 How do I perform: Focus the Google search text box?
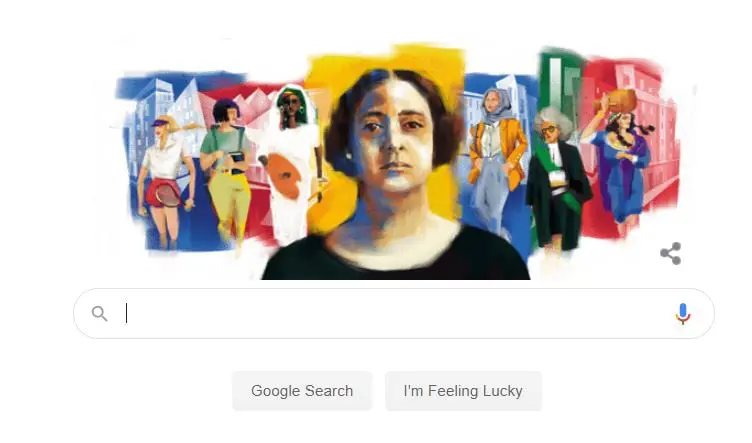pyautogui.click(x=394, y=314)
